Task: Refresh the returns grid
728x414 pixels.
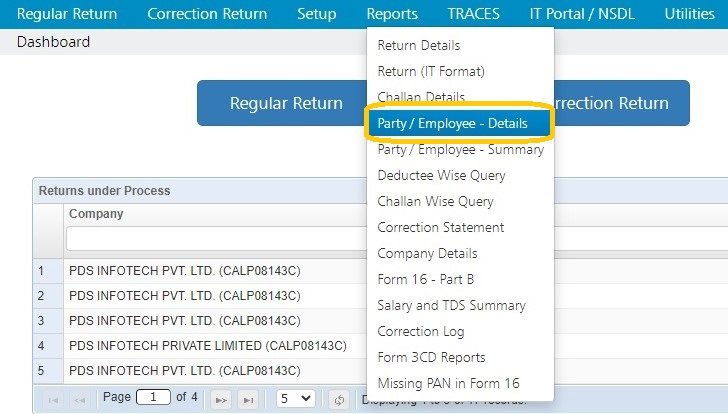Action: tap(339, 398)
